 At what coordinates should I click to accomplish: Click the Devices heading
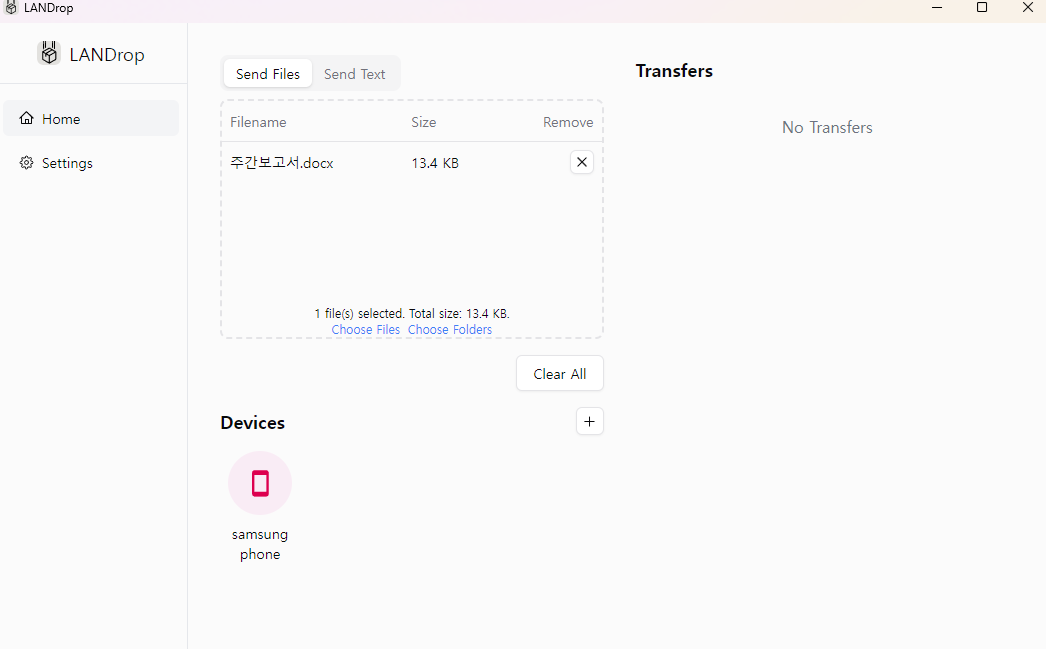click(253, 423)
